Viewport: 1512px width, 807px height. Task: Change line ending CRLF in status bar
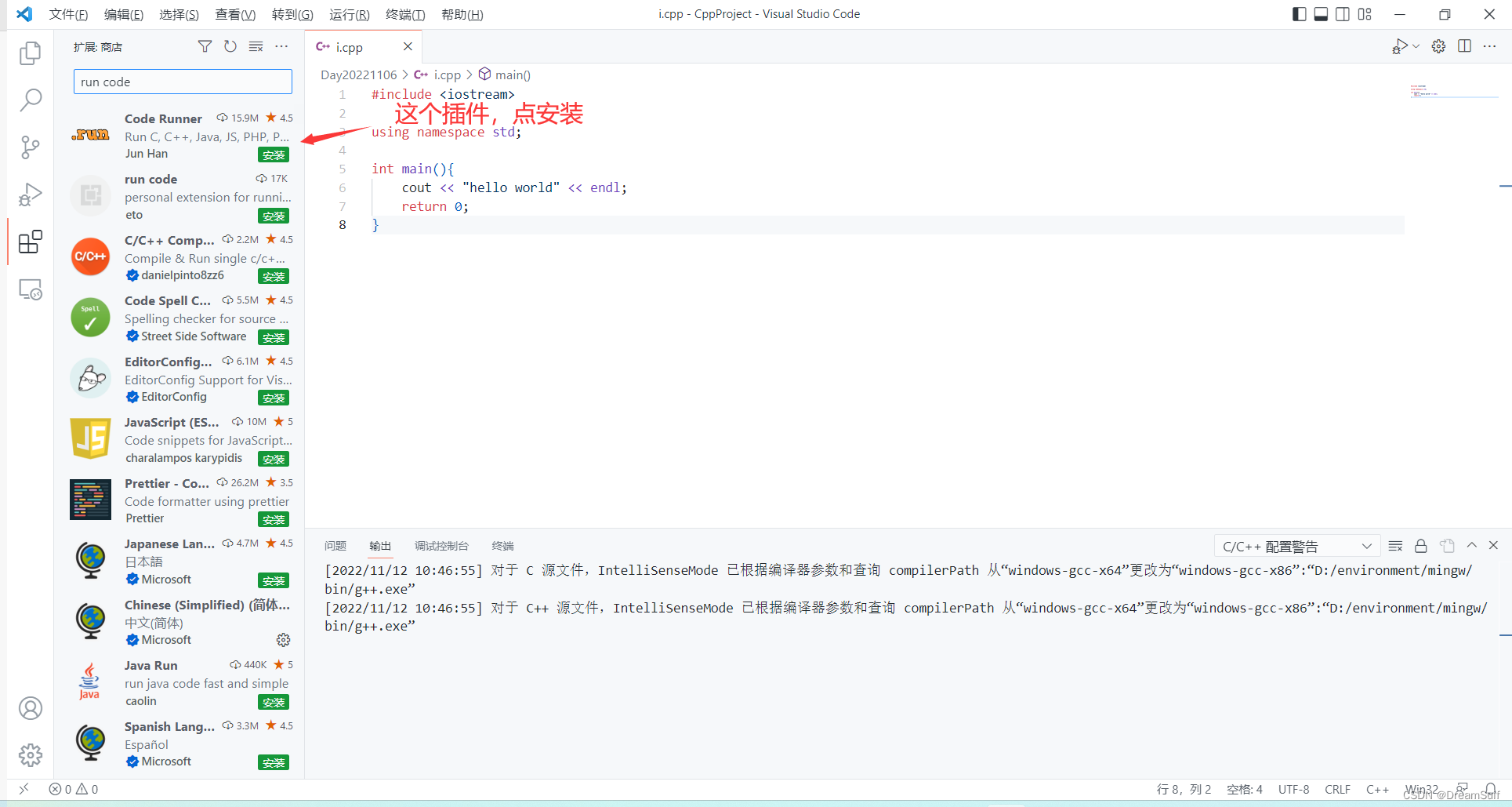pyautogui.click(x=1337, y=789)
